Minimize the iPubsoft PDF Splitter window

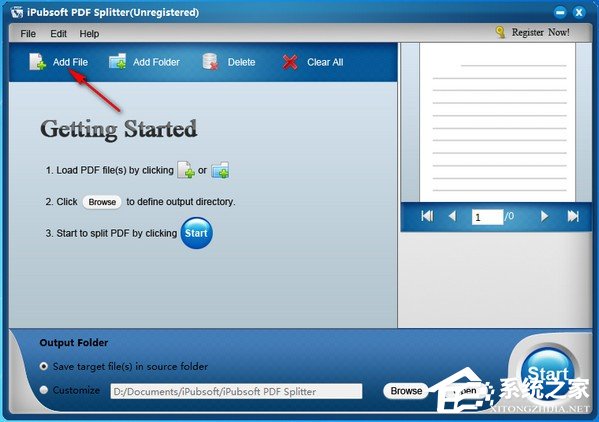[x=560, y=13]
